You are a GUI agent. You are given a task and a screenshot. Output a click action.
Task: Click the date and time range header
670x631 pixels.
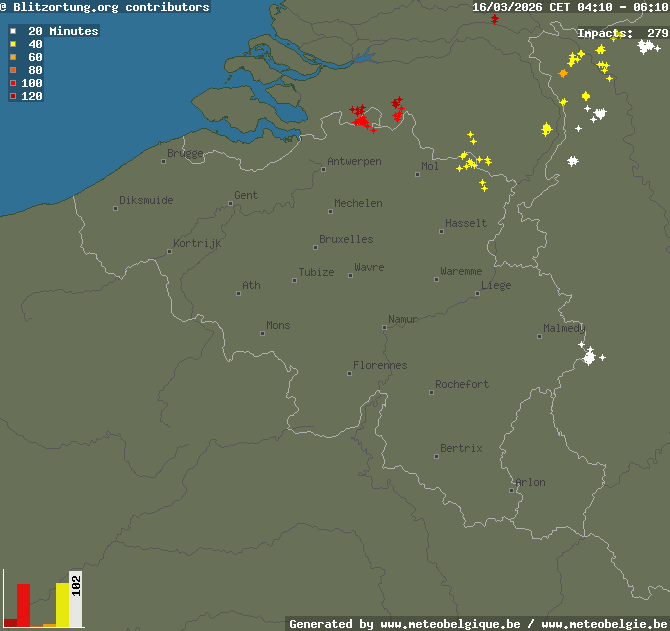(x=570, y=7)
